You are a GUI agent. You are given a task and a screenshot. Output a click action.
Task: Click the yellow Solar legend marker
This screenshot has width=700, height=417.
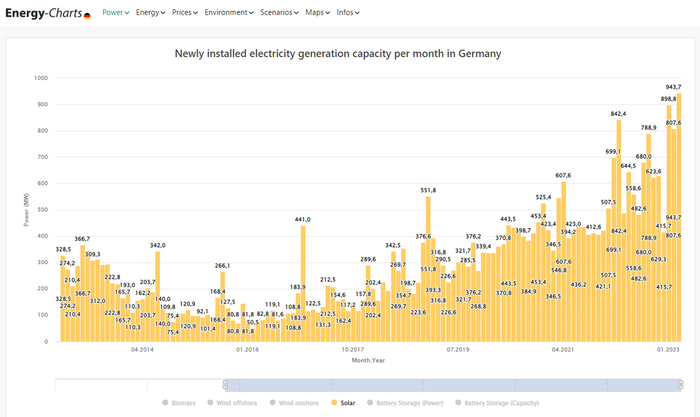[333, 403]
